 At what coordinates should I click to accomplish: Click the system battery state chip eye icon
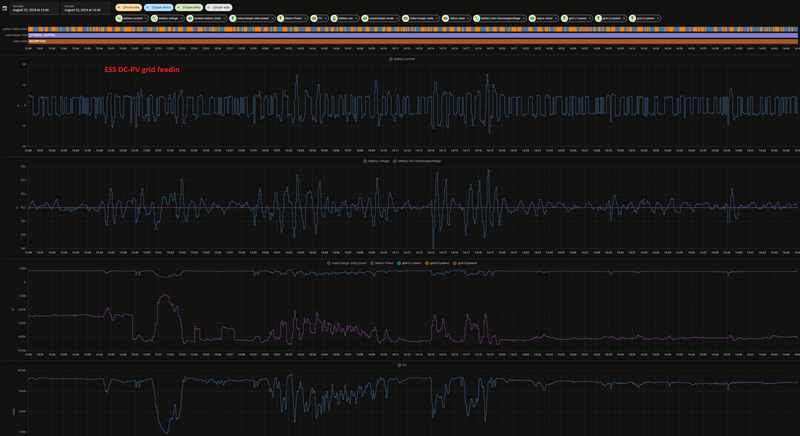[190, 18]
